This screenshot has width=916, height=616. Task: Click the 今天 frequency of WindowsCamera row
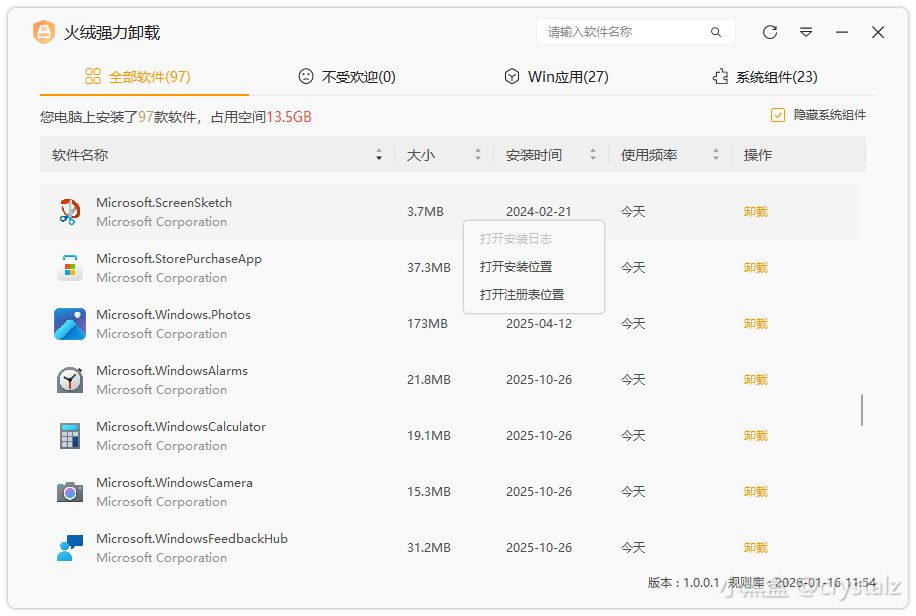click(x=633, y=492)
